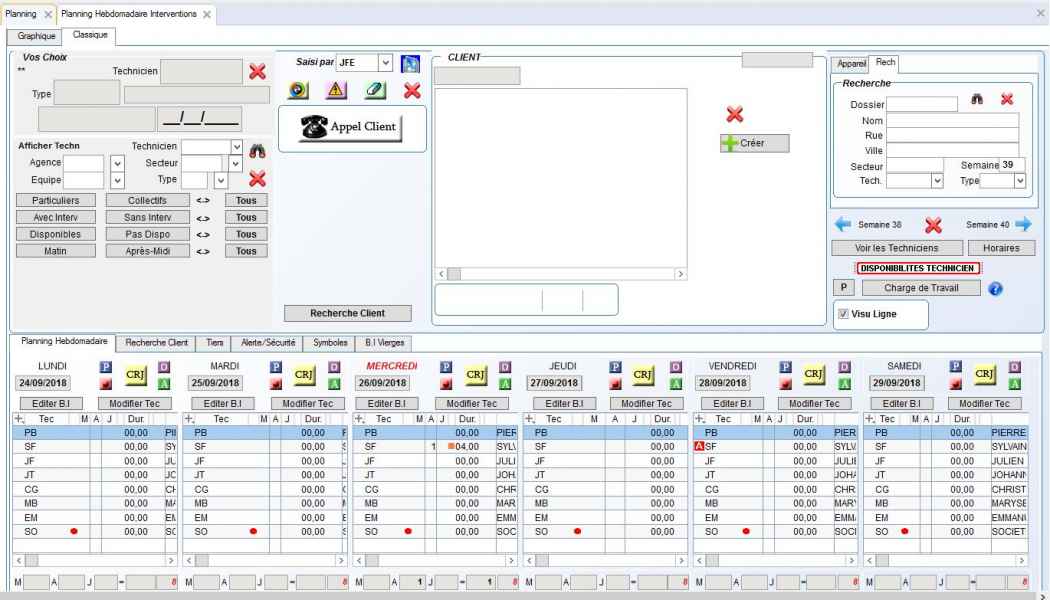Switch to the Appareil tab
This screenshot has height=600, width=1050.
(x=851, y=64)
